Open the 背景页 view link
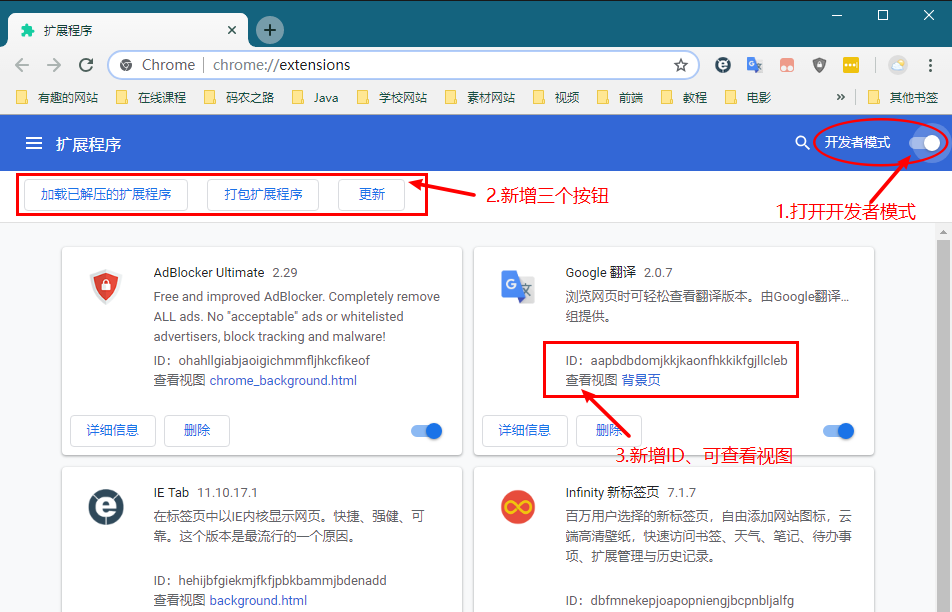Screen dimensions: 952x612 (641, 381)
